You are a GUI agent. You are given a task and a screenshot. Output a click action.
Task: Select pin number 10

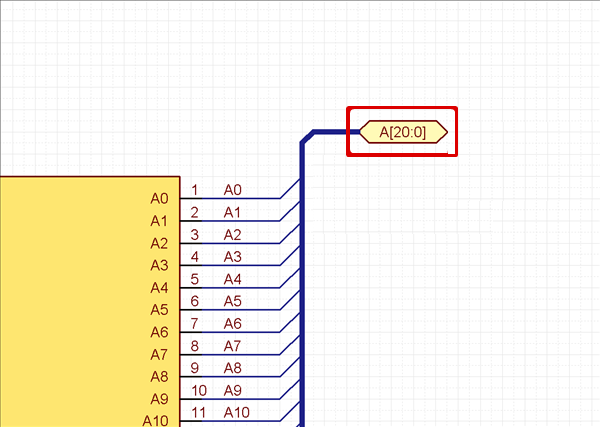tap(199, 391)
